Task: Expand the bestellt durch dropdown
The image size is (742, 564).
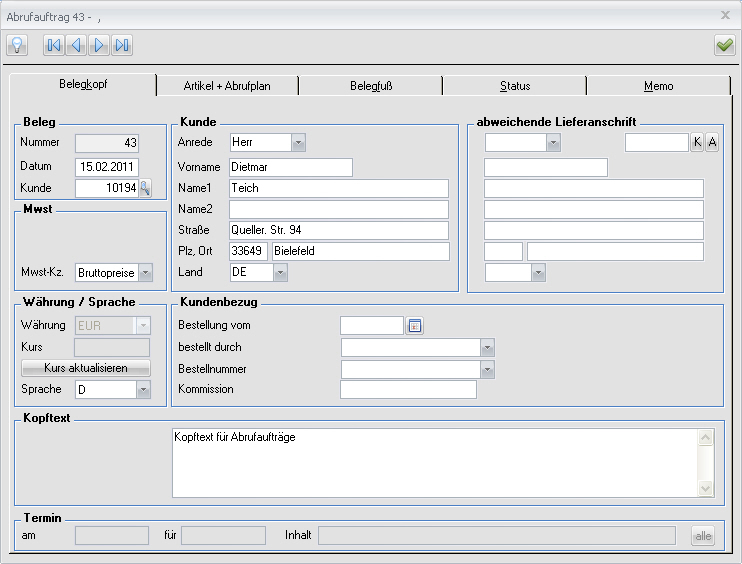Action: (487, 348)
